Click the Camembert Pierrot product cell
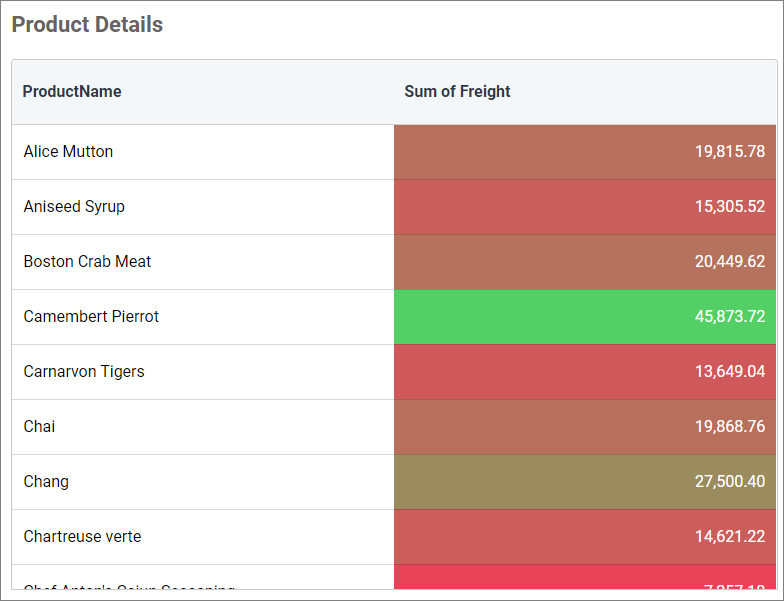Image resolution: width=784 pixels, height=601 pixels. (91, 317)
